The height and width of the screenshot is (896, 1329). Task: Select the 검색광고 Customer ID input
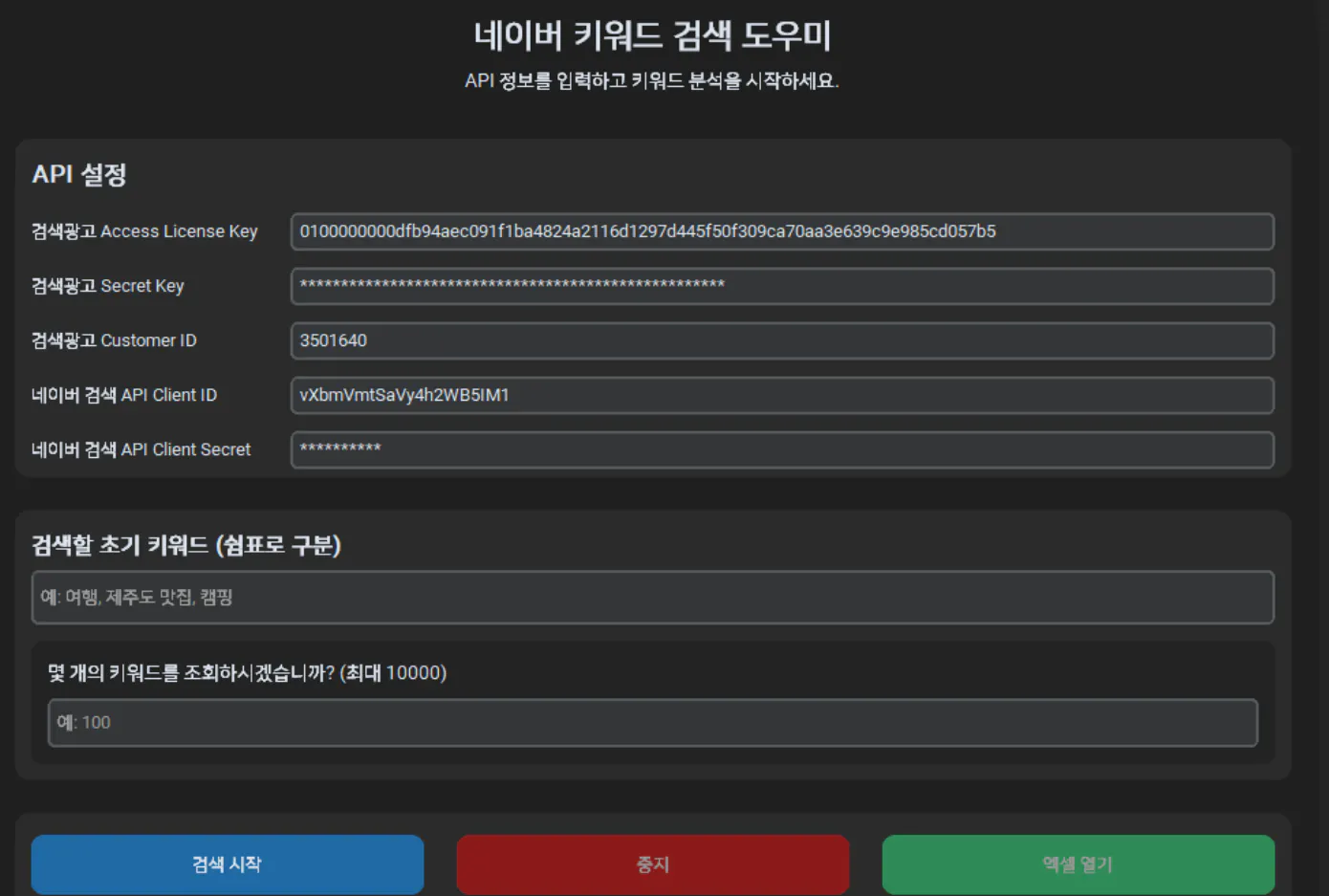(782, 340)
